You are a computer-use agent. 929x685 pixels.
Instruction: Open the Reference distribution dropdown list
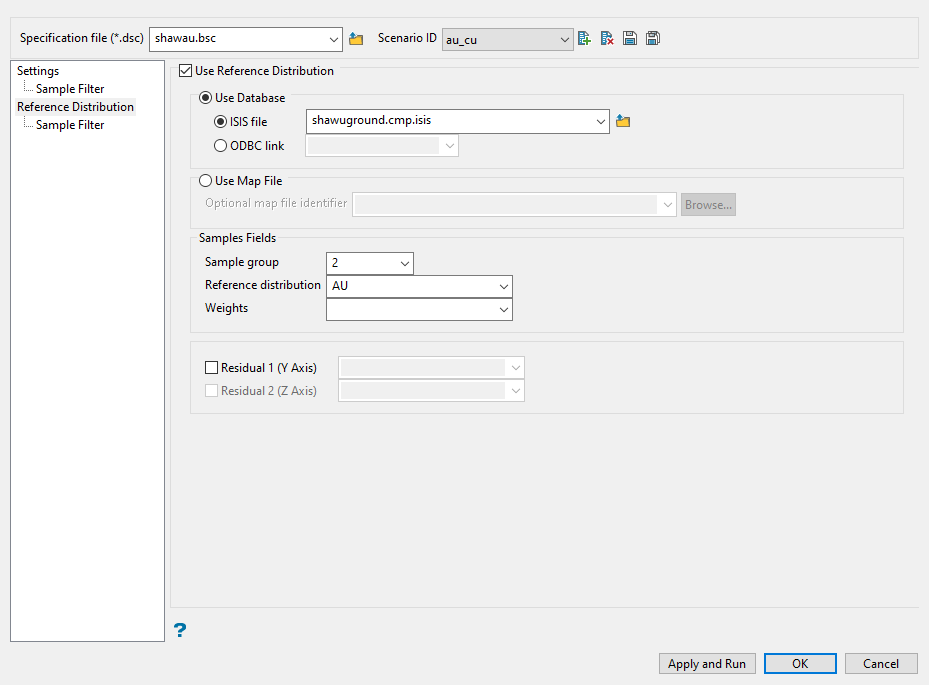click(x=503, y=286)
